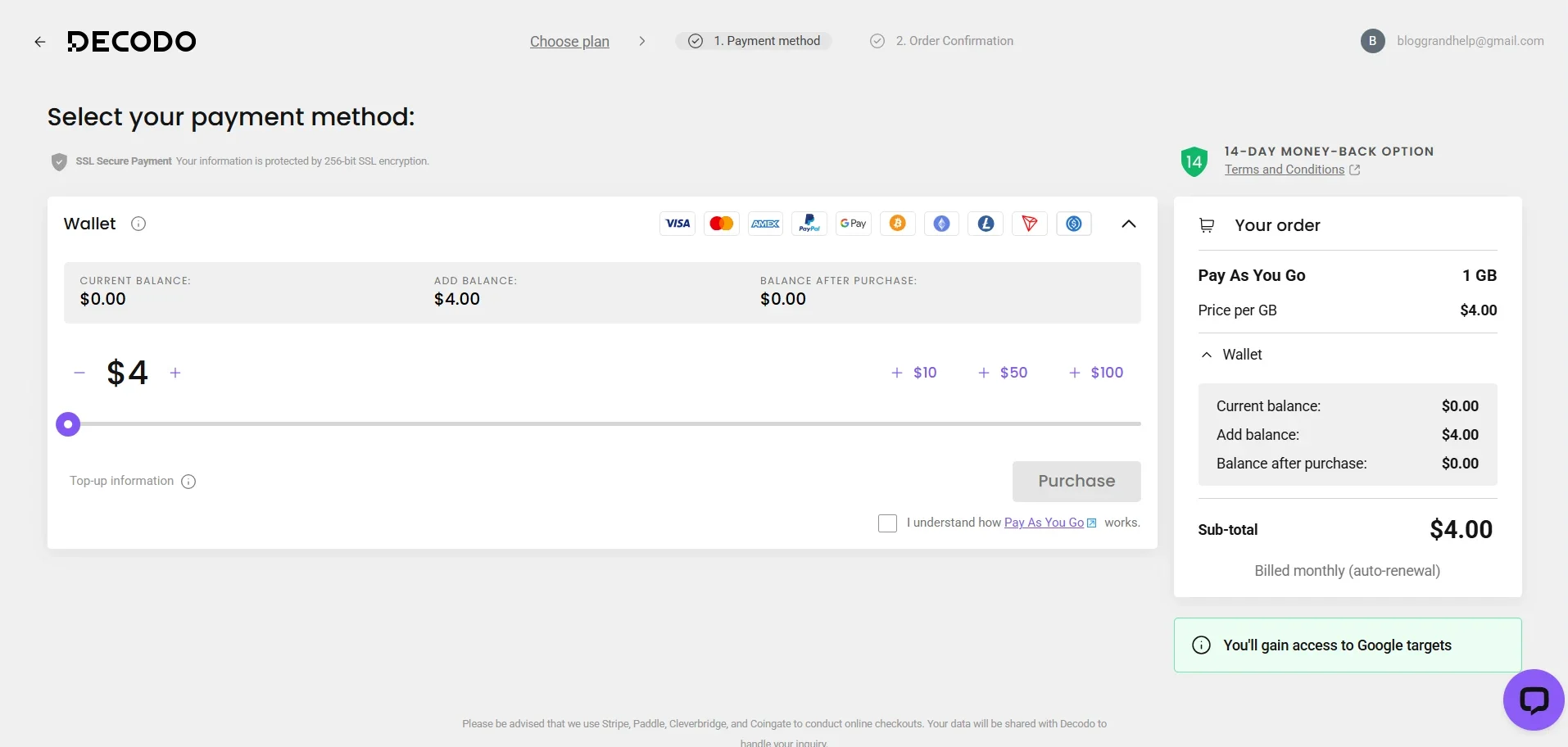
Task: Select the 2. Order Confirmation step
Action: (941, 41)
